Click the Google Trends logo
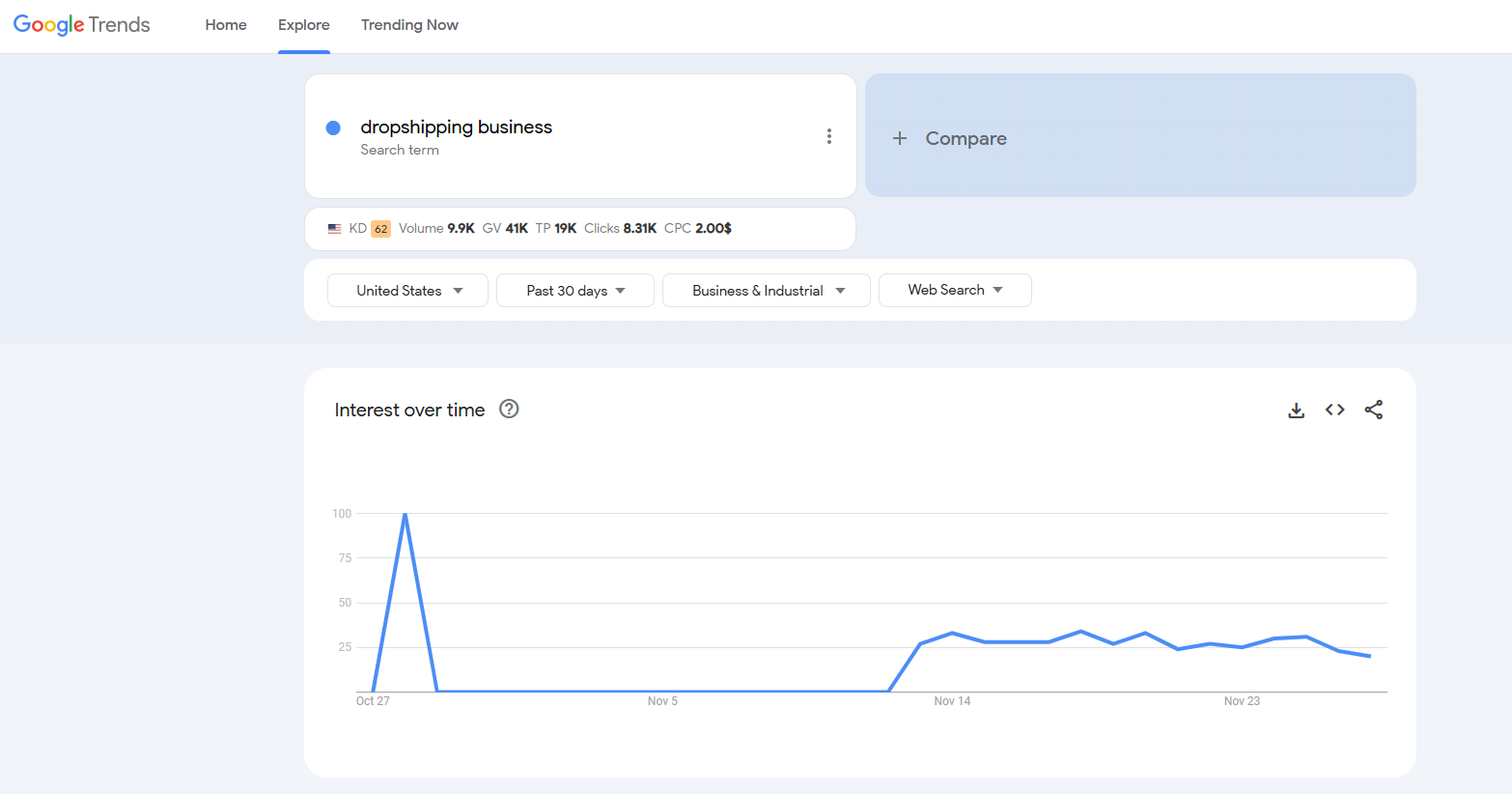1512x794 pixels. point(82,25)
